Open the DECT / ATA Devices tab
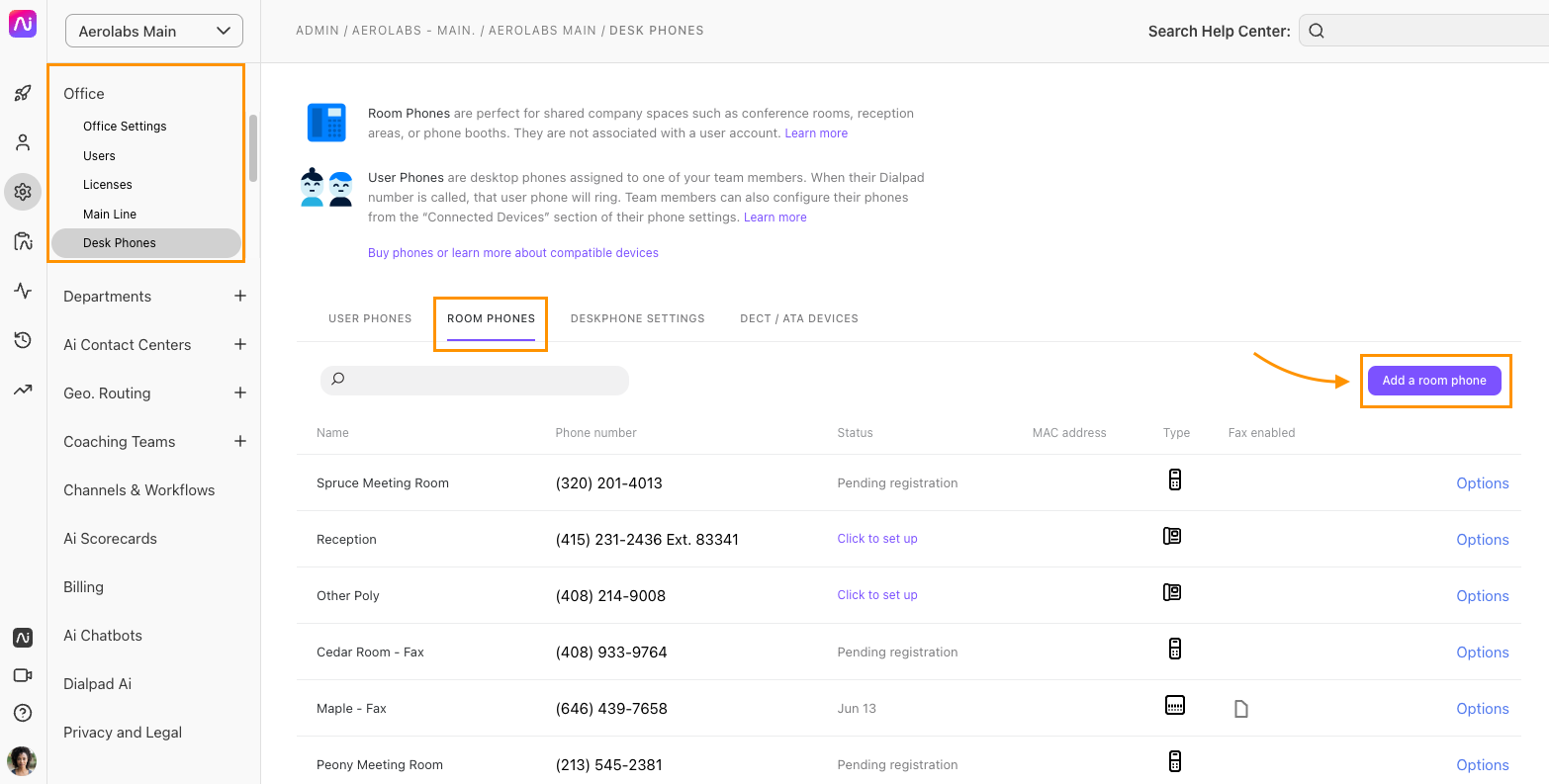The width and height of the screenshot is (1549, 784). (799, 318)
